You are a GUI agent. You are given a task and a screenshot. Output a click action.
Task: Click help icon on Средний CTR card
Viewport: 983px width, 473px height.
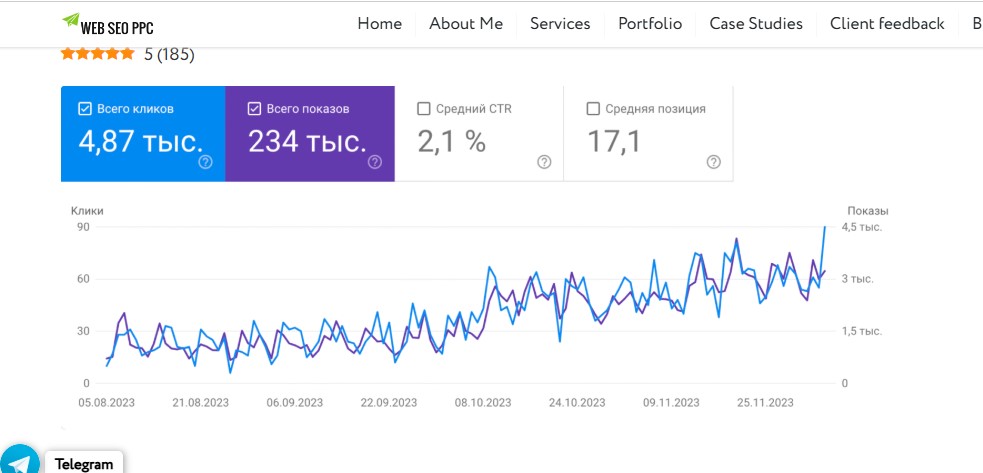(544, 162)
